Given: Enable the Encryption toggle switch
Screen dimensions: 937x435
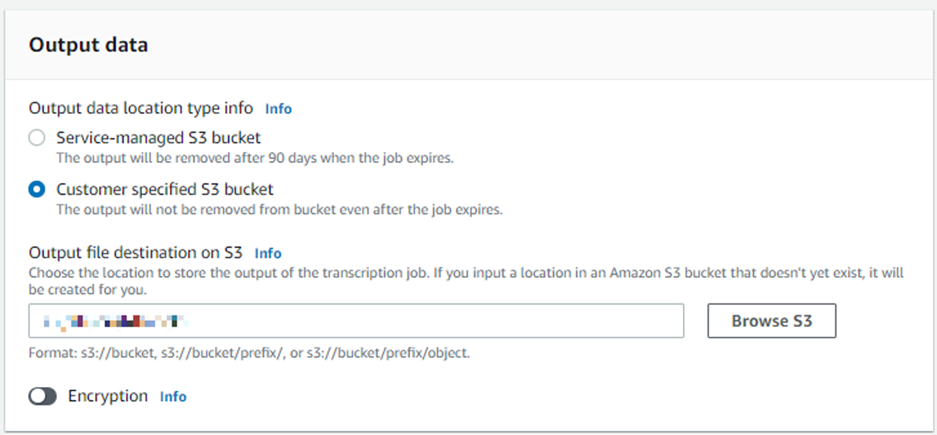Looking at the screenshot, I should [x=42, y=396].
